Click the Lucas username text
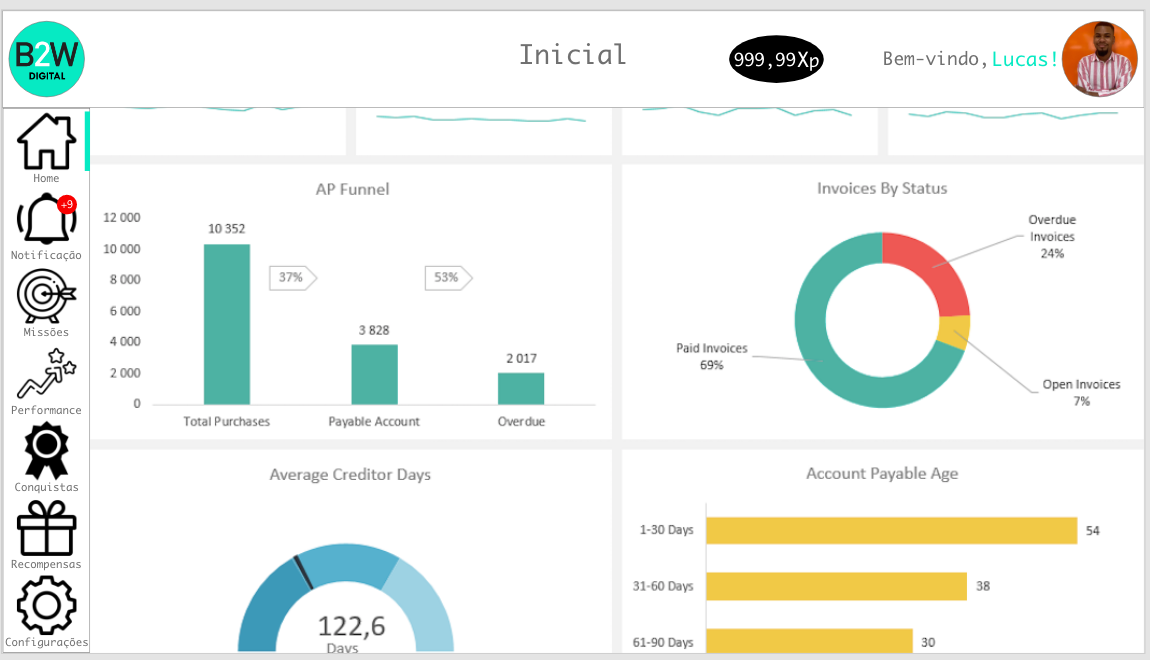 coord(1024,59)
